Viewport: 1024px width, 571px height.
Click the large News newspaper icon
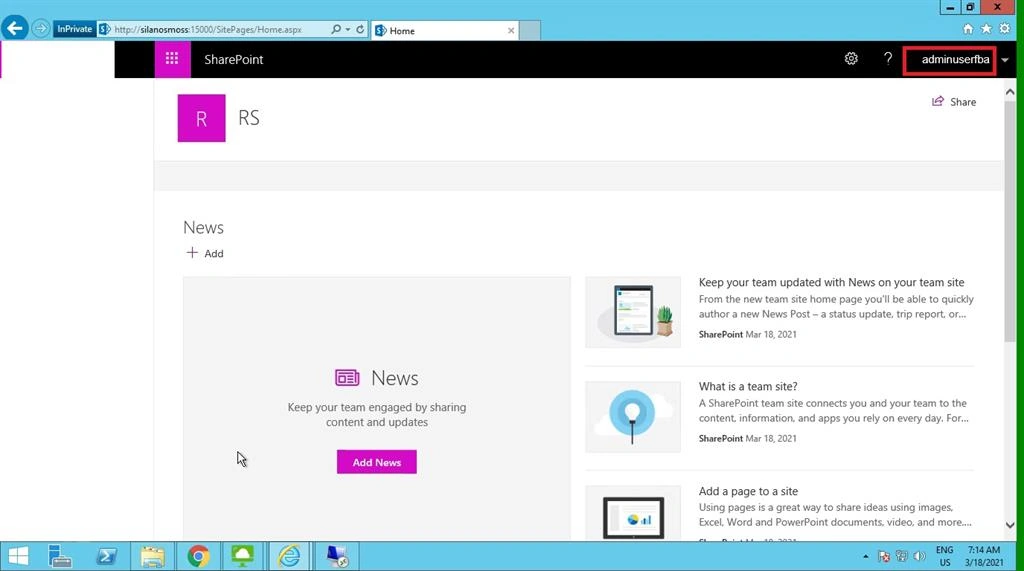click(347, 378)
